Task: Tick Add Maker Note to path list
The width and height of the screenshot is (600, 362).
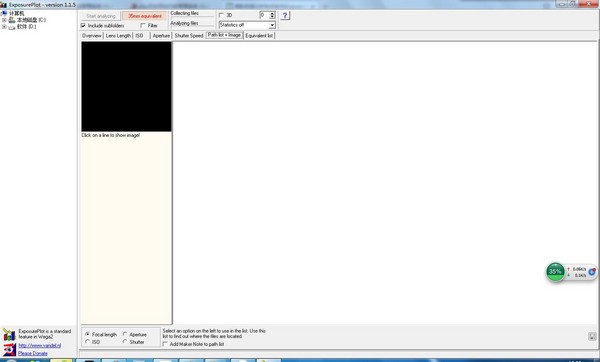Action: click(165, 344)
